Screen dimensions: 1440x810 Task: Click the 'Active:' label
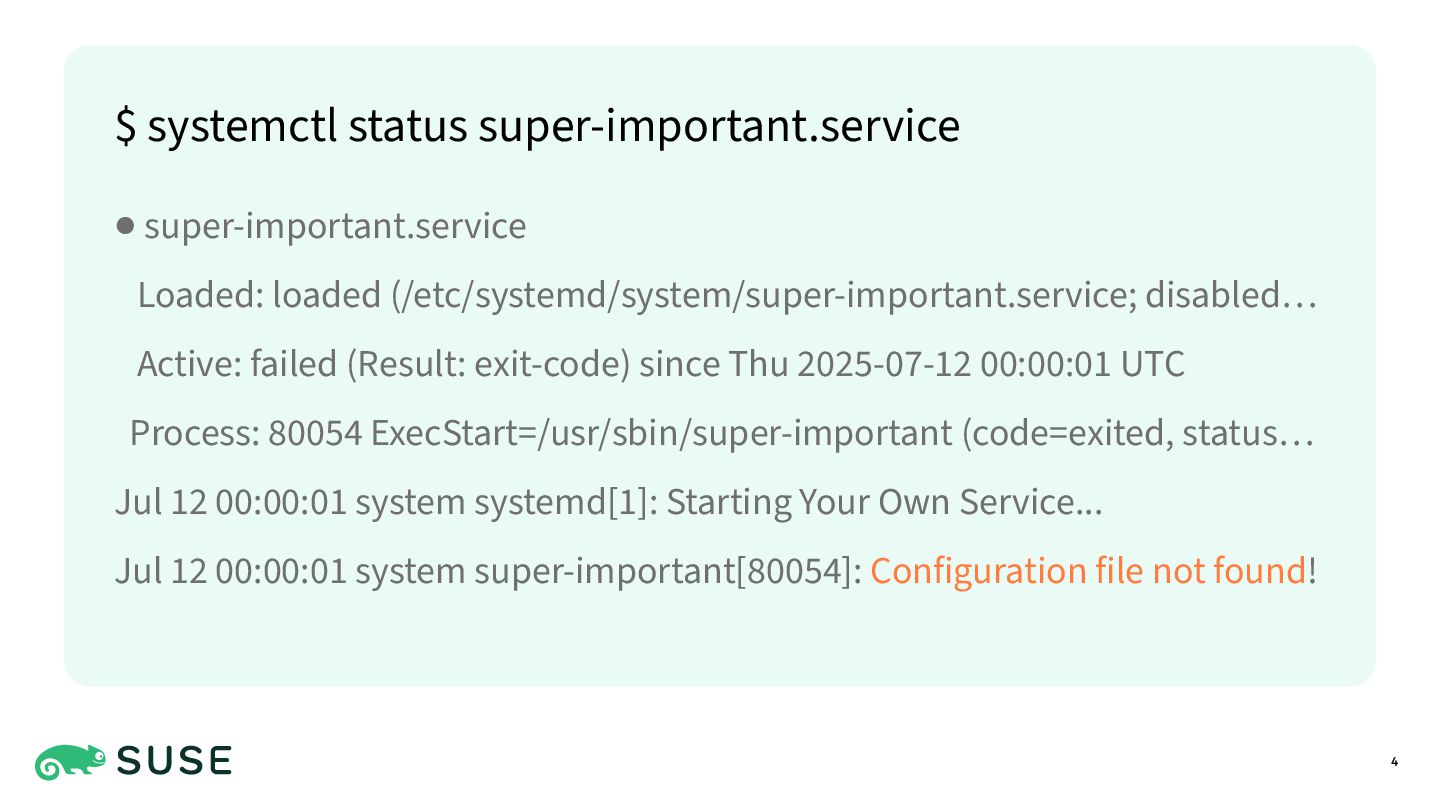pos(190,364)
